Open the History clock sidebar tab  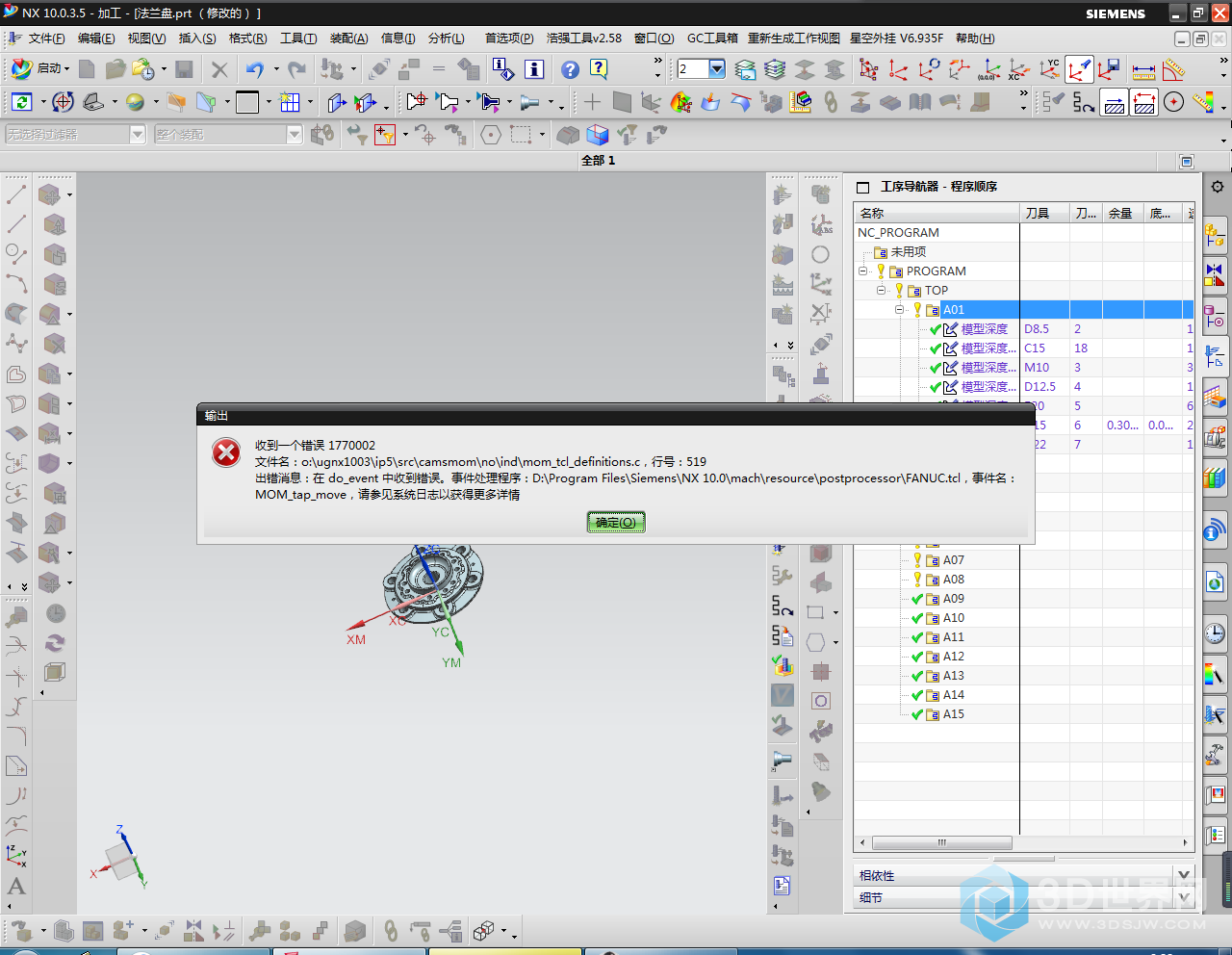tap(1216, 633)
